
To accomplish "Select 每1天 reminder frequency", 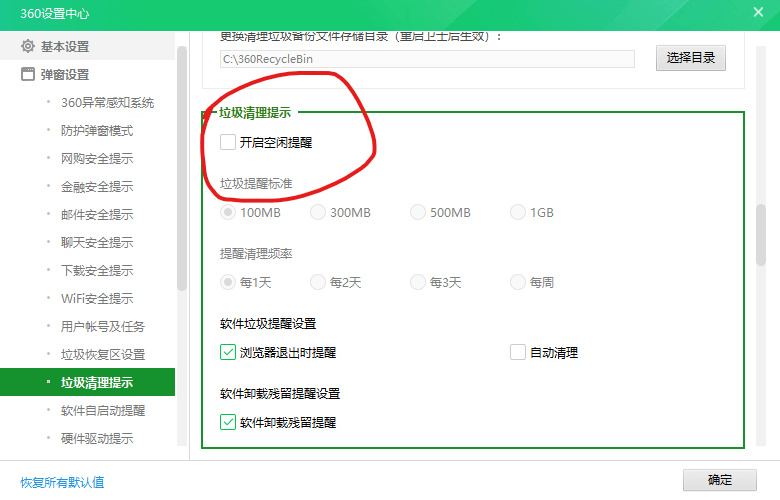I will tap(228, 283).
